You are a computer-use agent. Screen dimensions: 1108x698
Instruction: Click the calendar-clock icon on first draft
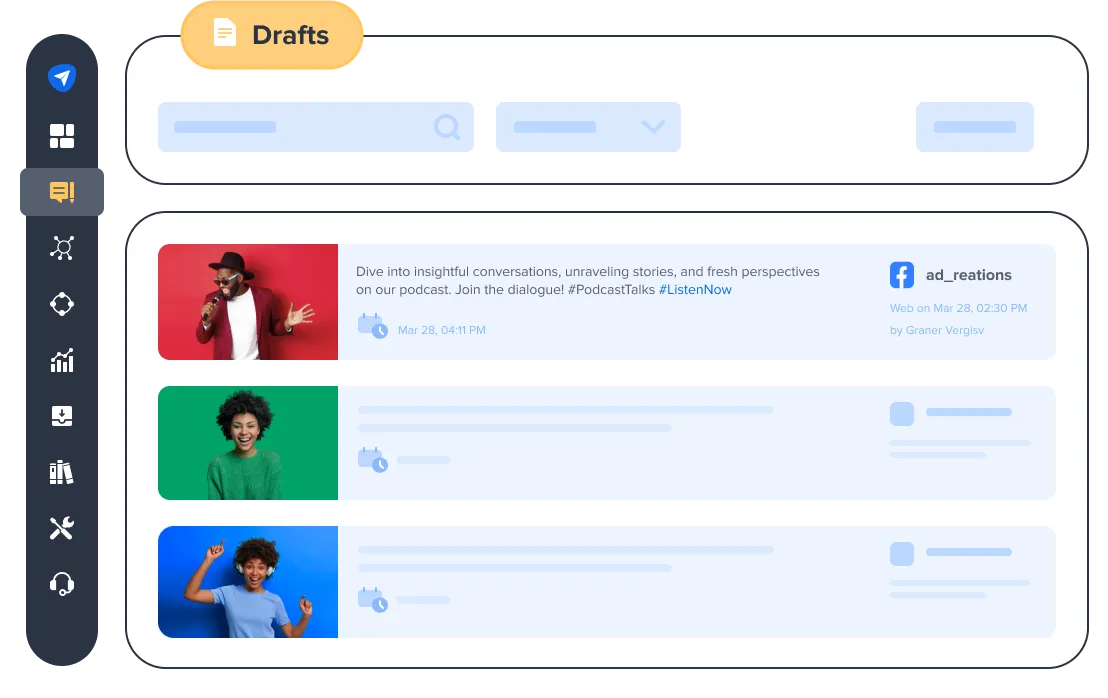(x=372, y=327)
